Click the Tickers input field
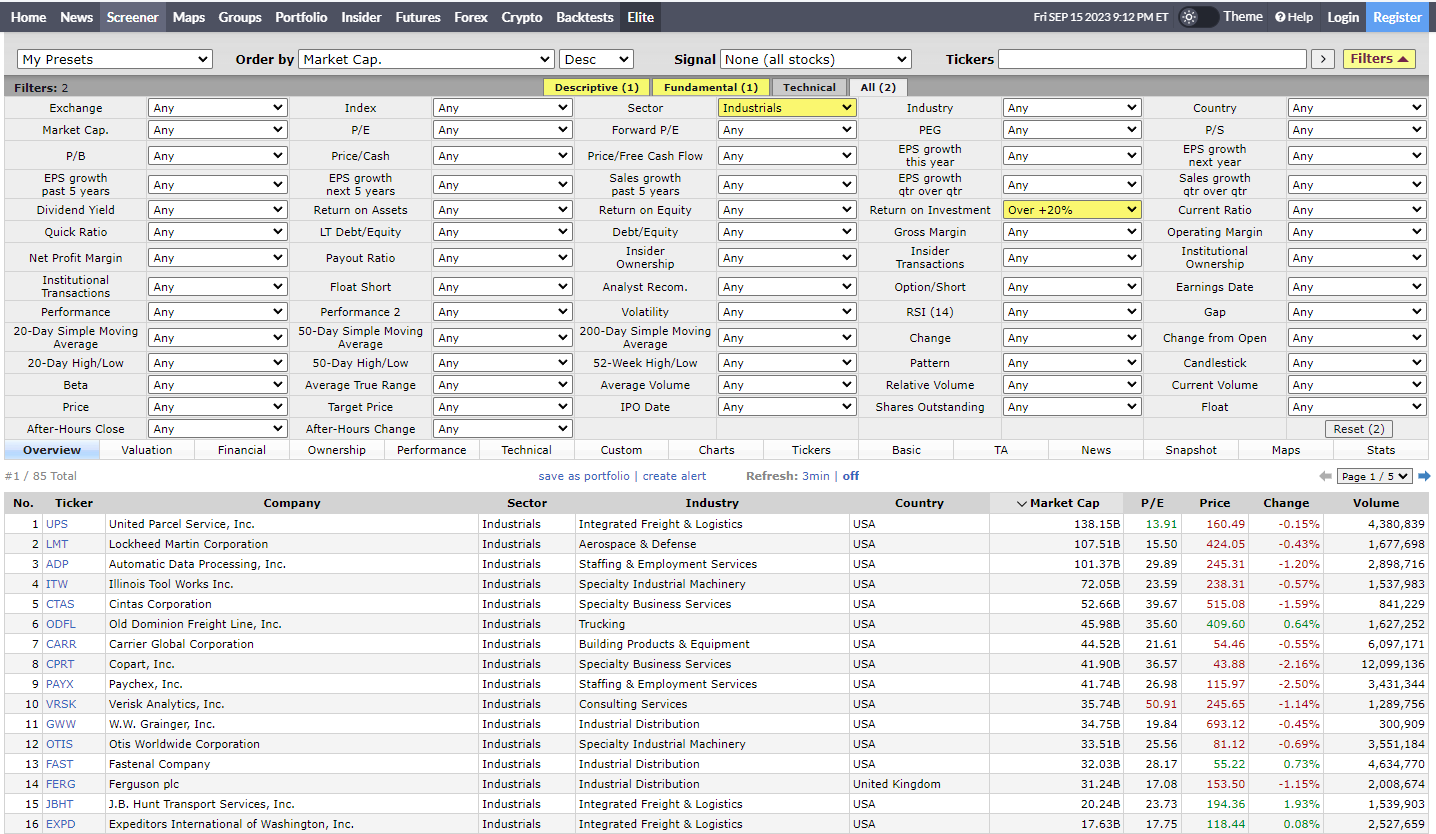The image size is (1436, 834). (1152, 59)
